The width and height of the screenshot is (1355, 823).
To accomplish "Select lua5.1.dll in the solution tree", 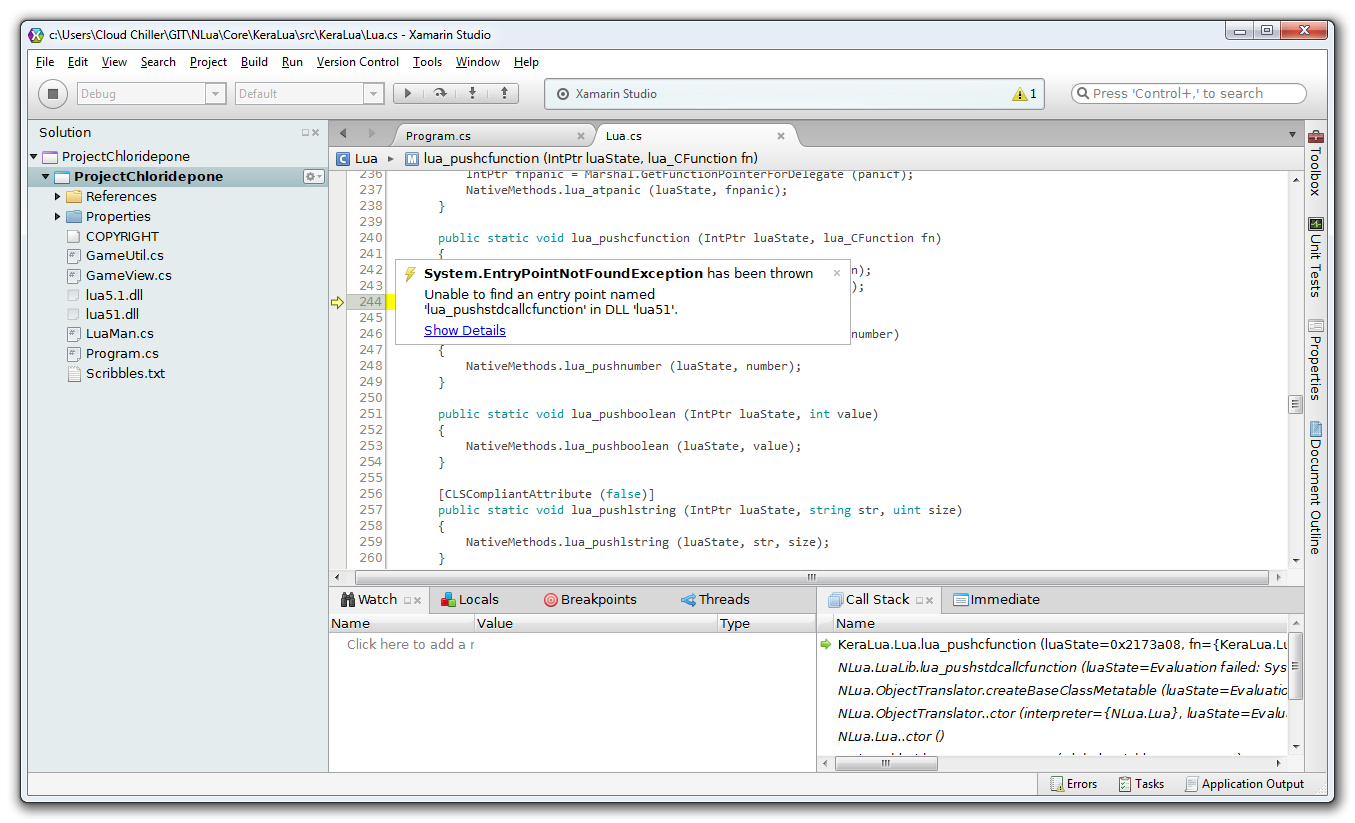I will coord(113,295).
